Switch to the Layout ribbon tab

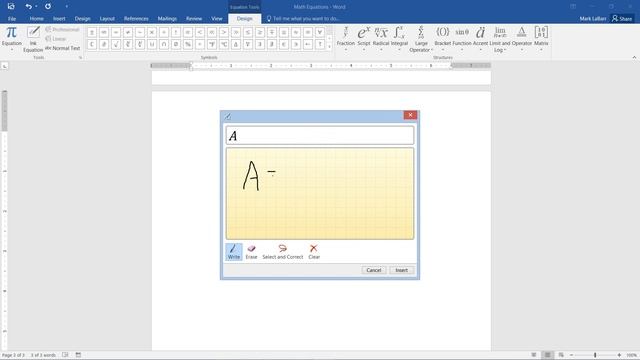click(x=107, y=18)
